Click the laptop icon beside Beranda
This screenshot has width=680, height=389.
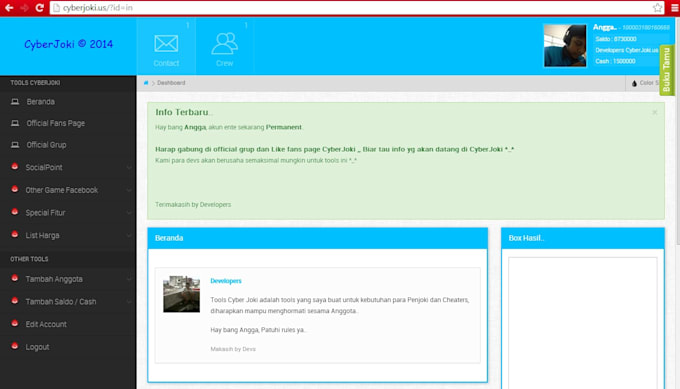(x=15, y=101)
